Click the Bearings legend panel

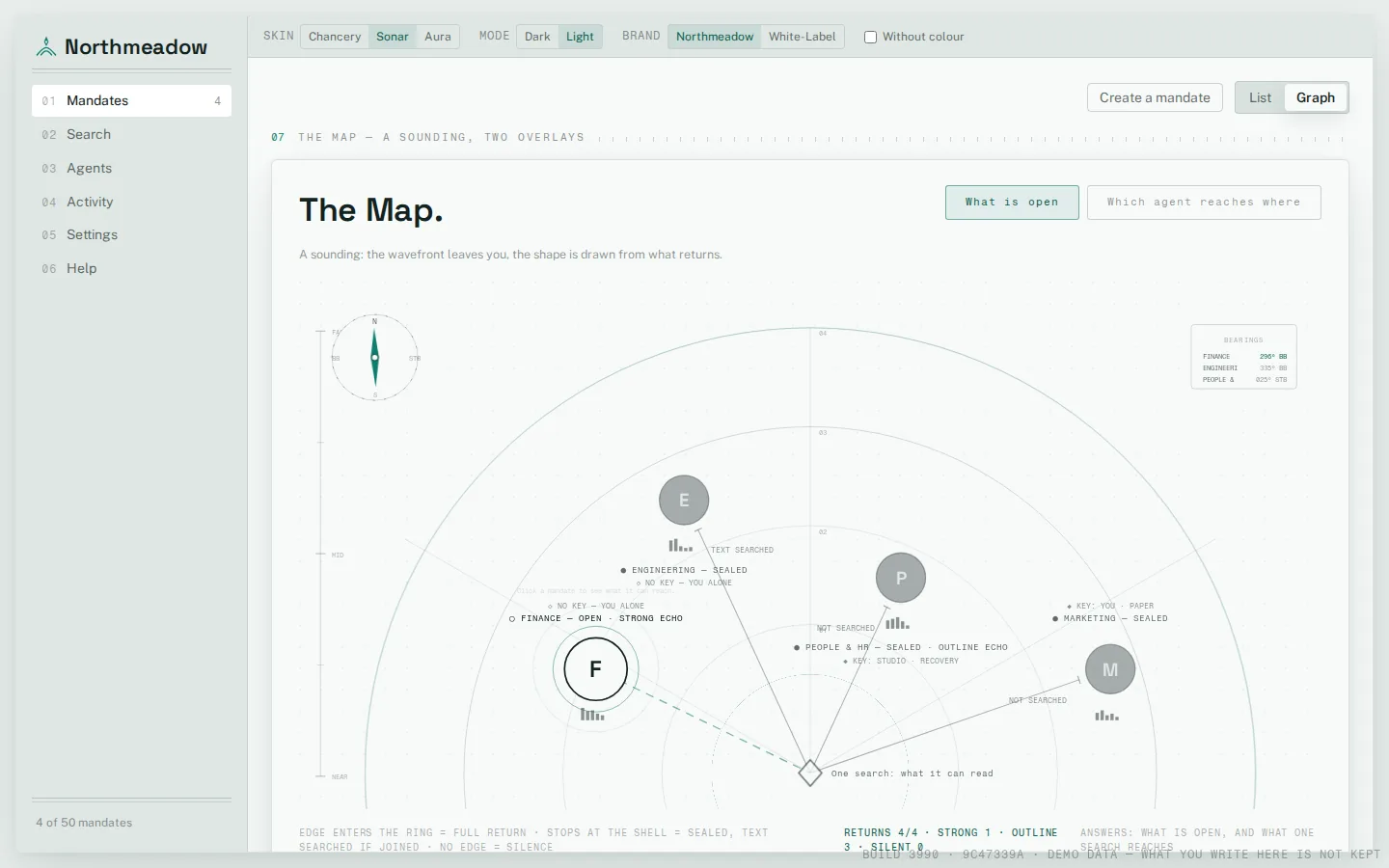[1243, 357]
